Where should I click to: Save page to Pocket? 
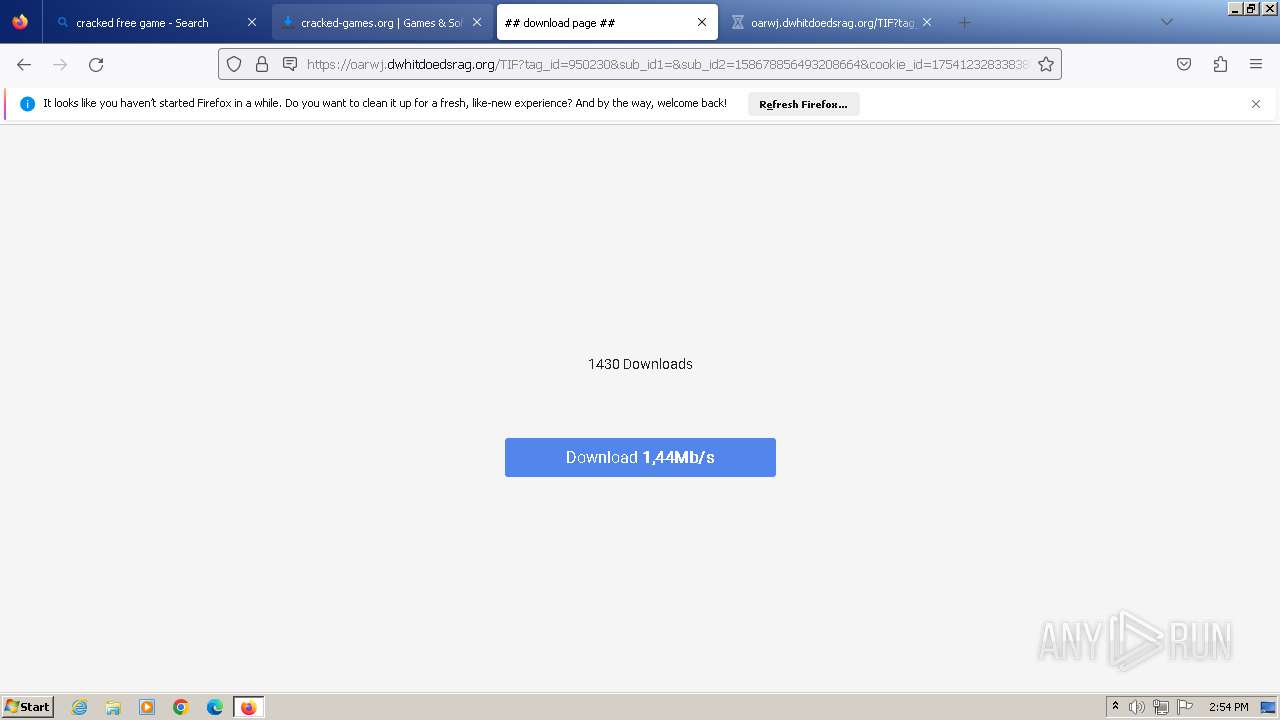coord(1184,64)
